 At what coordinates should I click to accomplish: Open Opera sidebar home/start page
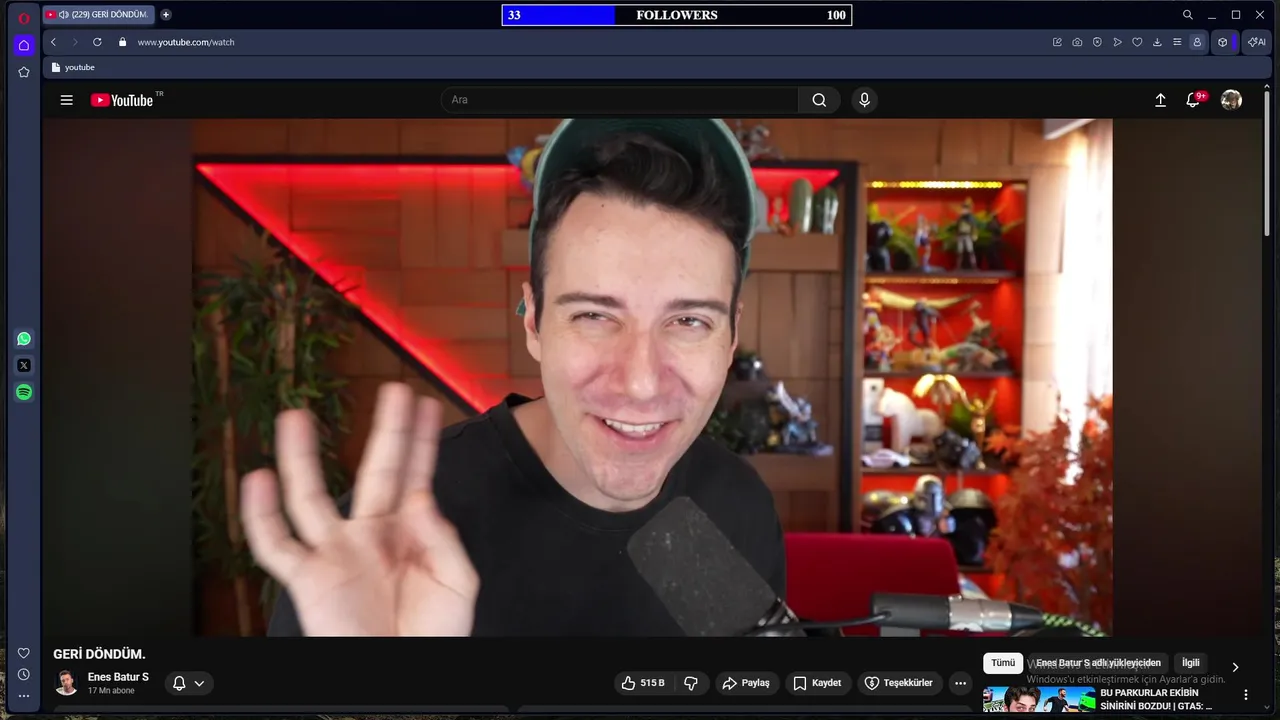click(x=24, y=45)
